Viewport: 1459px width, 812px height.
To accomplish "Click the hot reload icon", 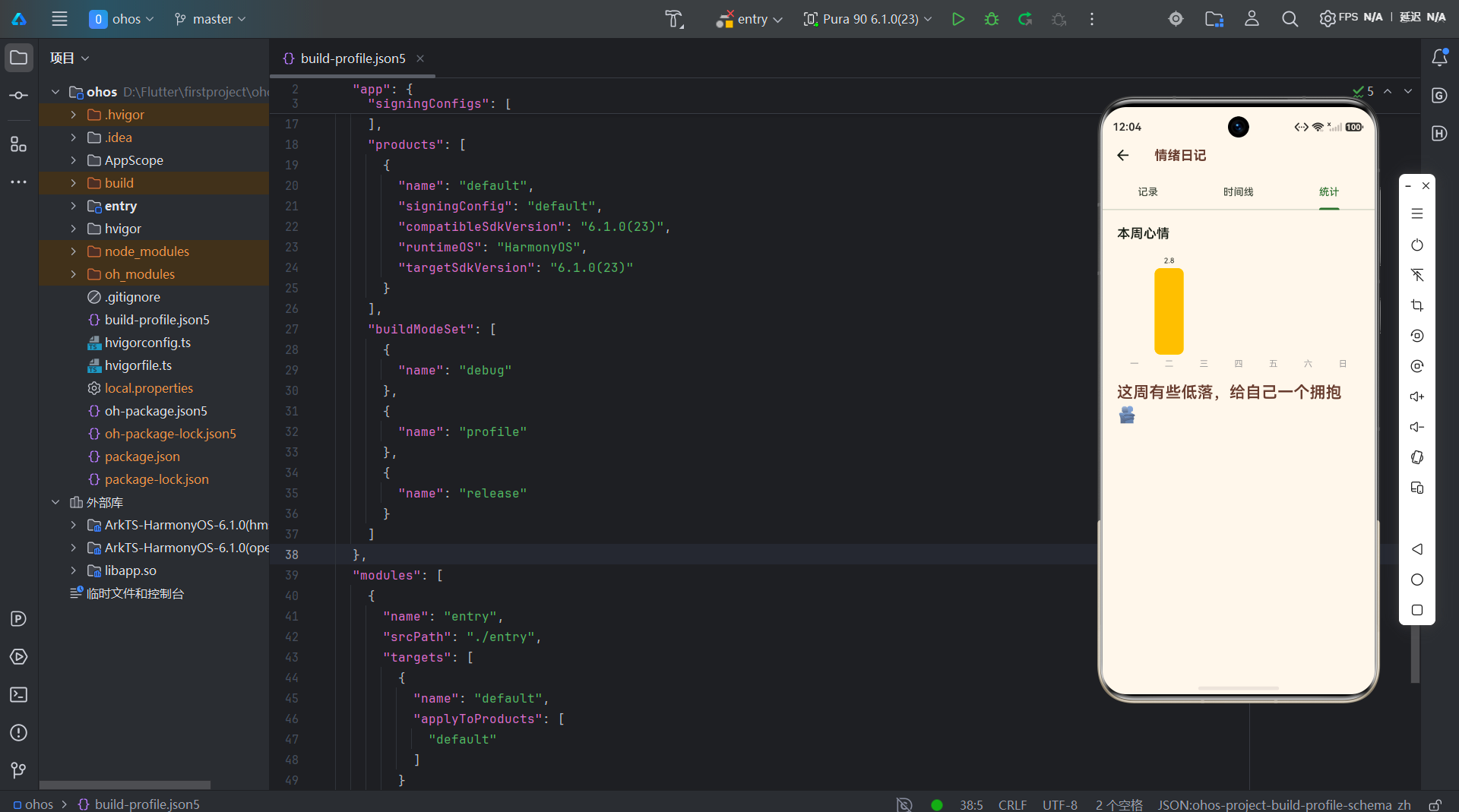I will [x=1025, y=19].
